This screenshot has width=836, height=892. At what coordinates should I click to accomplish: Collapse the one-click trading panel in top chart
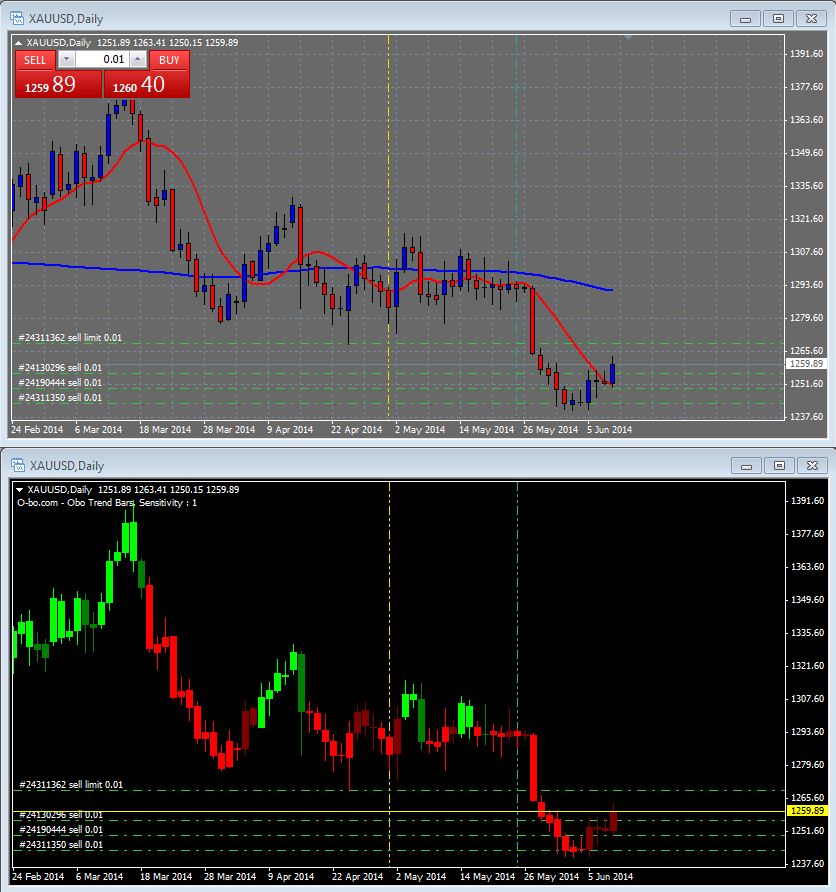[x=18, y=42]
